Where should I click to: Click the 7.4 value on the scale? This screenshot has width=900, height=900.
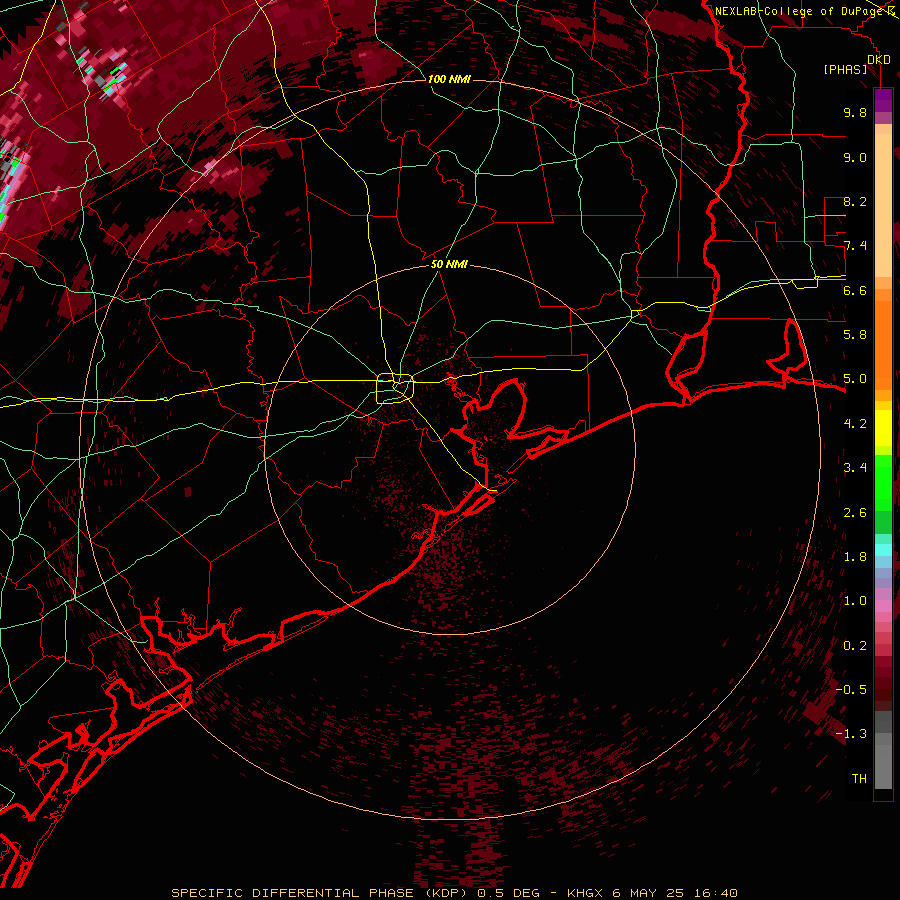[x=855, y=246]
